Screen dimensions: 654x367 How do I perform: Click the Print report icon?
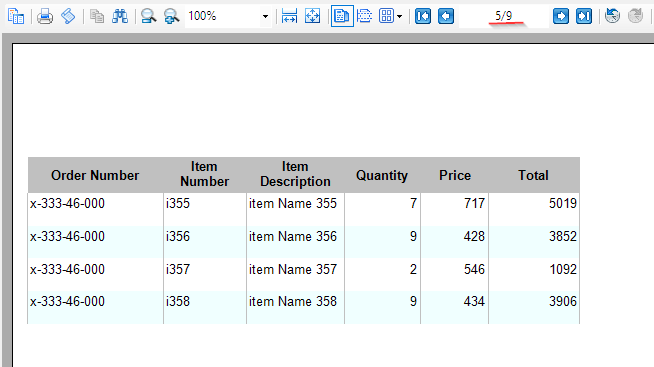[x=45, y=17]
